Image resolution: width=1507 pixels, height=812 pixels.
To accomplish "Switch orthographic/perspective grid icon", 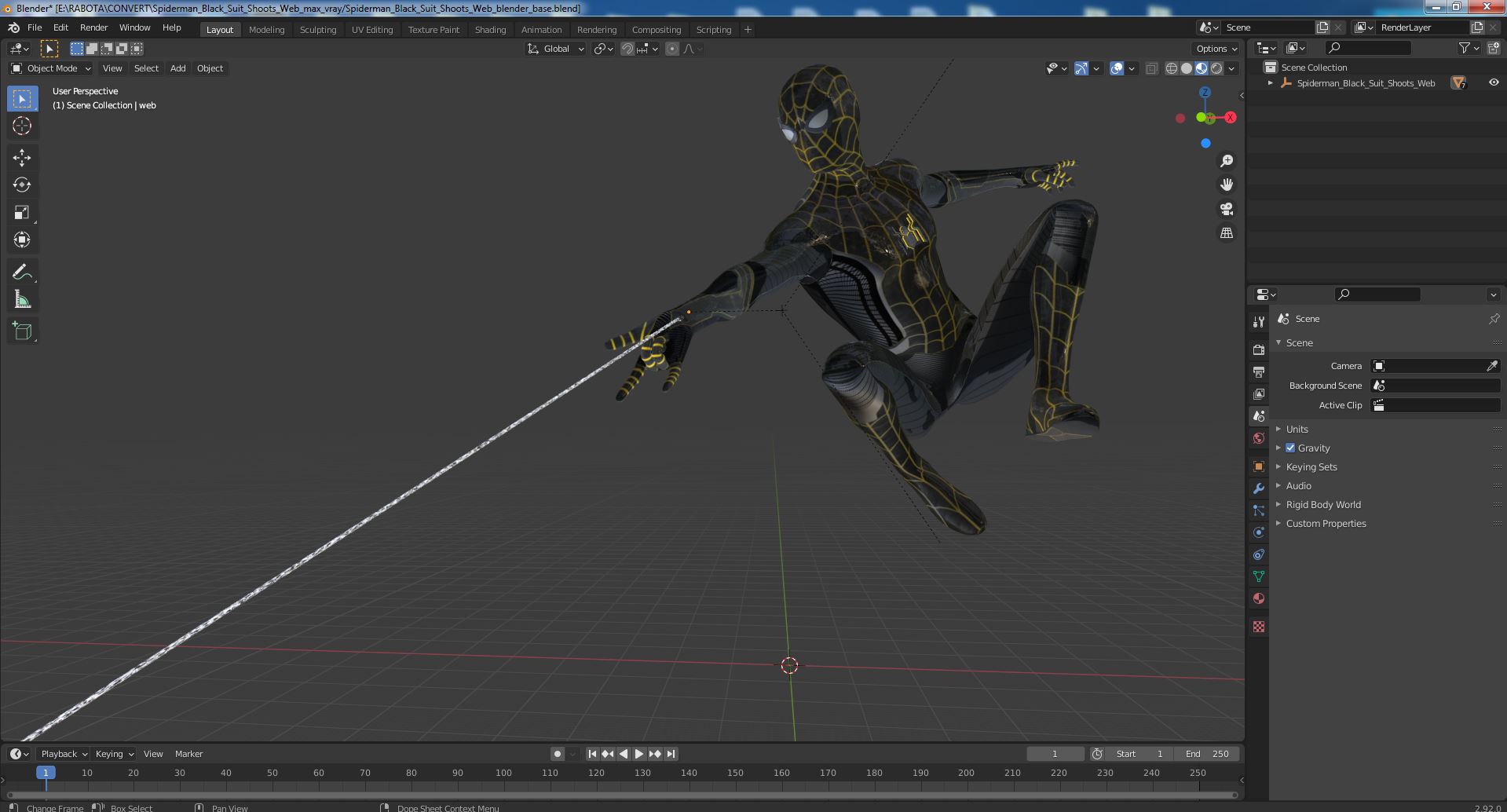I will tap(1227, 233).
